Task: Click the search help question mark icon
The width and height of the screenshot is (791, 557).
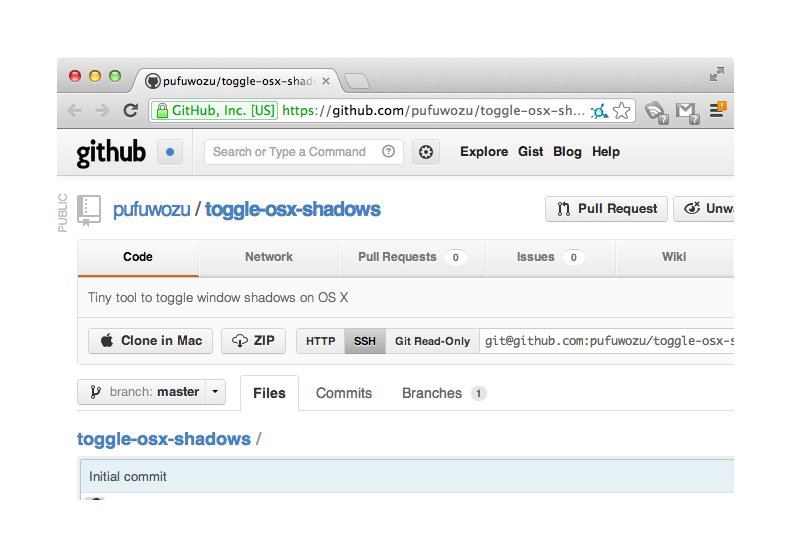Action: (x=388, y=151)
